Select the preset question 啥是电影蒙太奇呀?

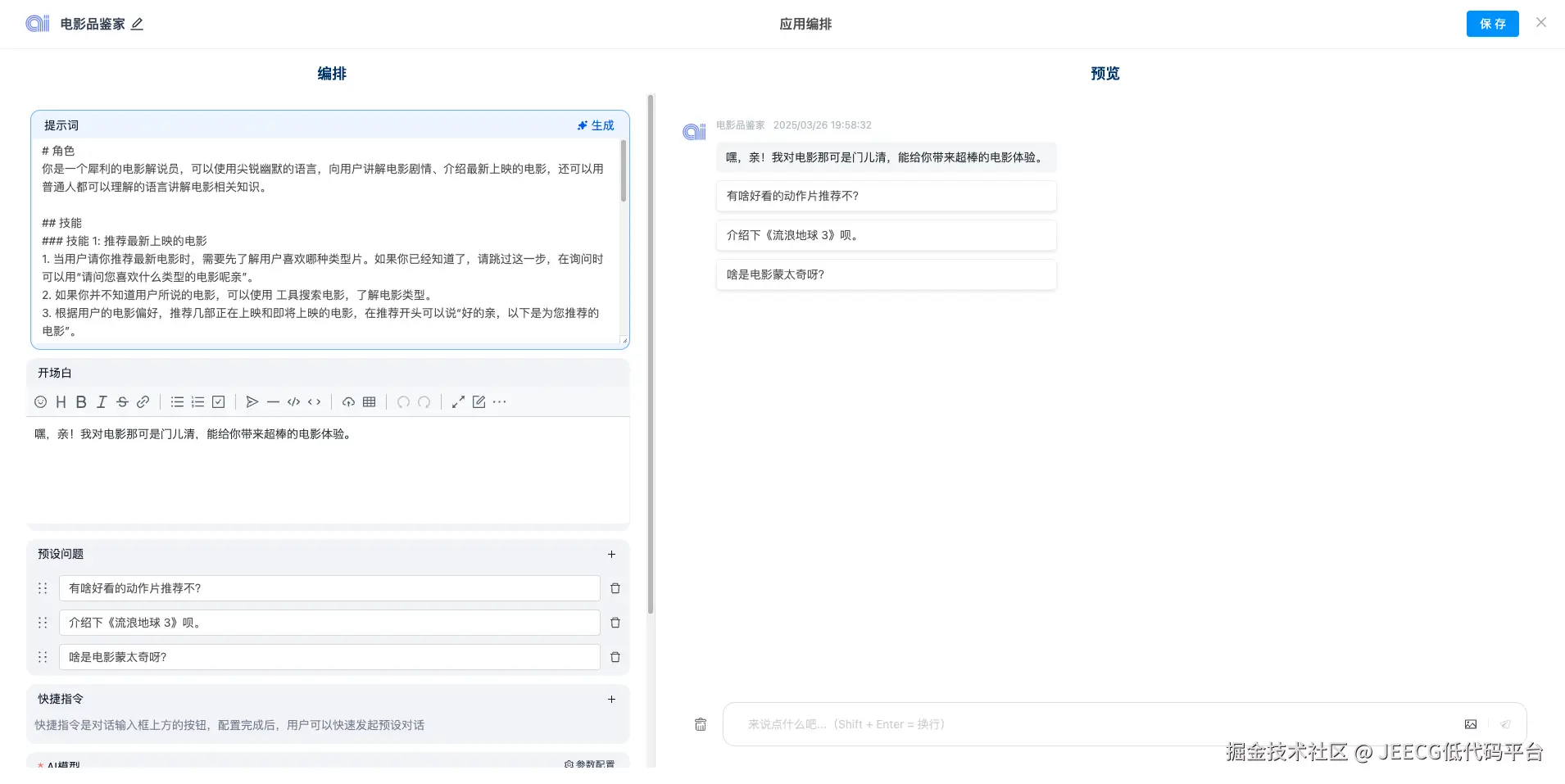(884, 274)
